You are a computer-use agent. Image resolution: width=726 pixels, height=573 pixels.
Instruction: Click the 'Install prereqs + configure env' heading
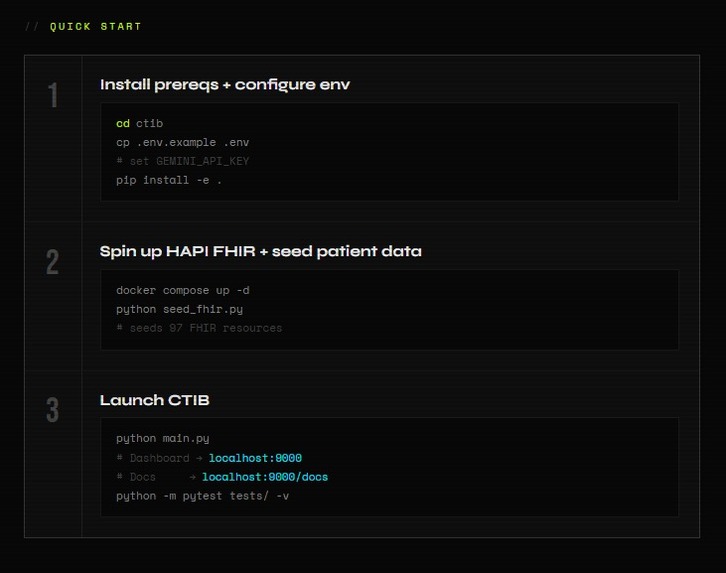225,85
